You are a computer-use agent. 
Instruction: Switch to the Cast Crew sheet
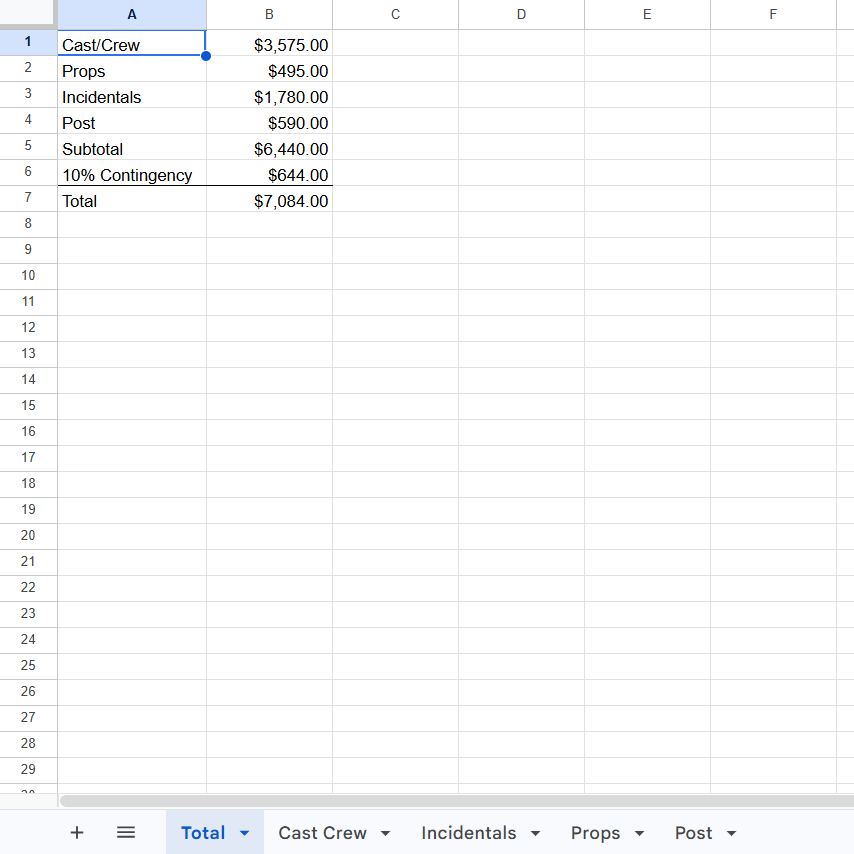pyautogui.click(x=322, y=832)
